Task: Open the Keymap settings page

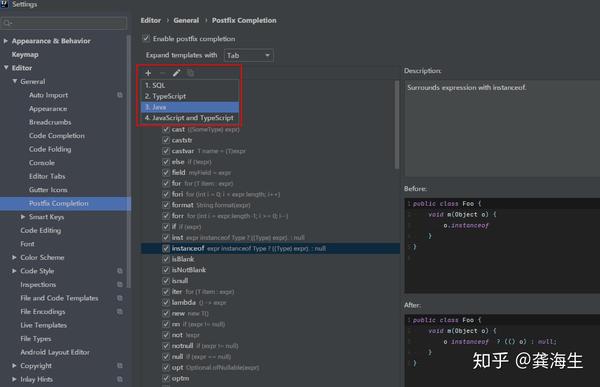Action: [25, 54]
